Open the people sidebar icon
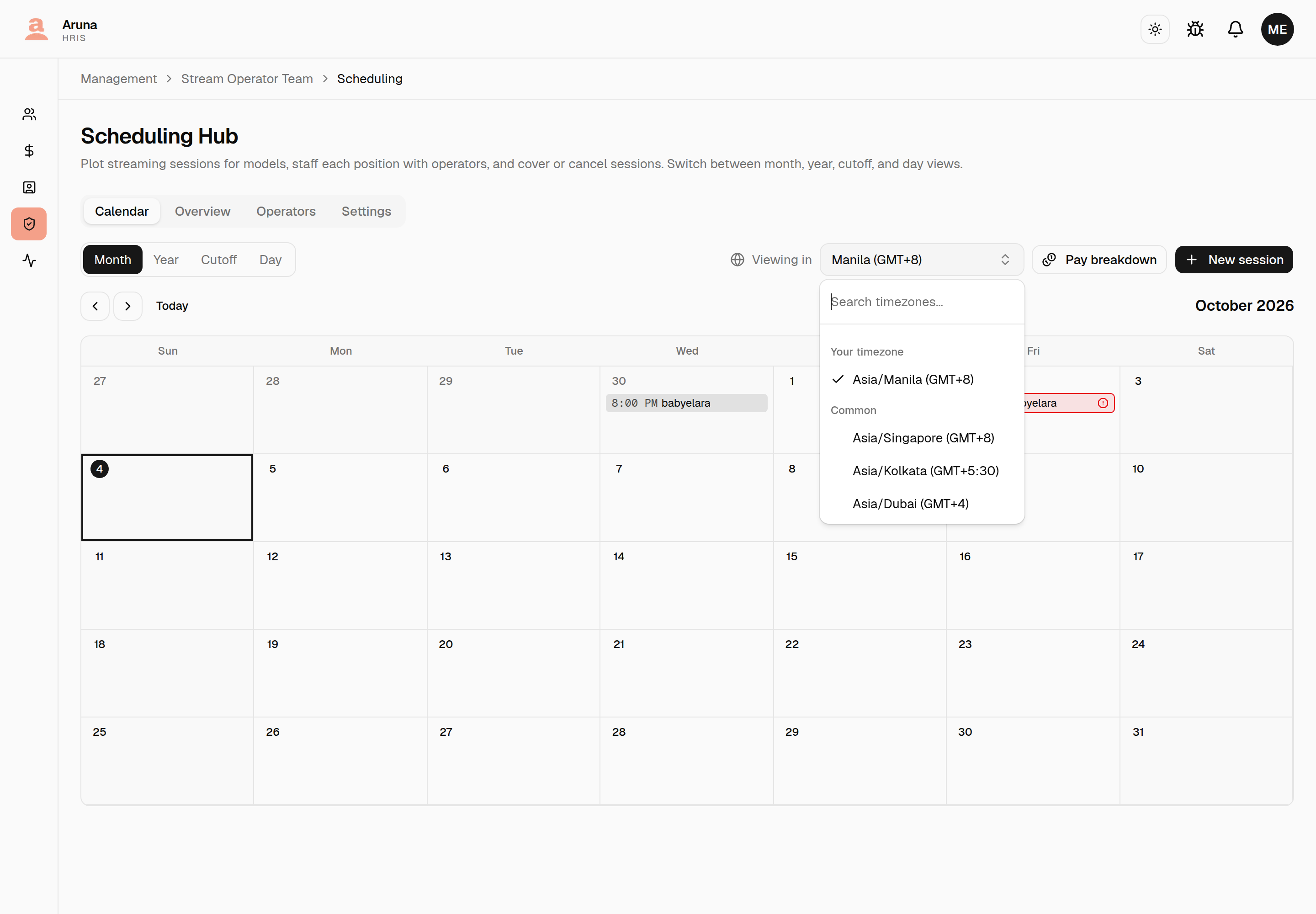 click(29, 115)
